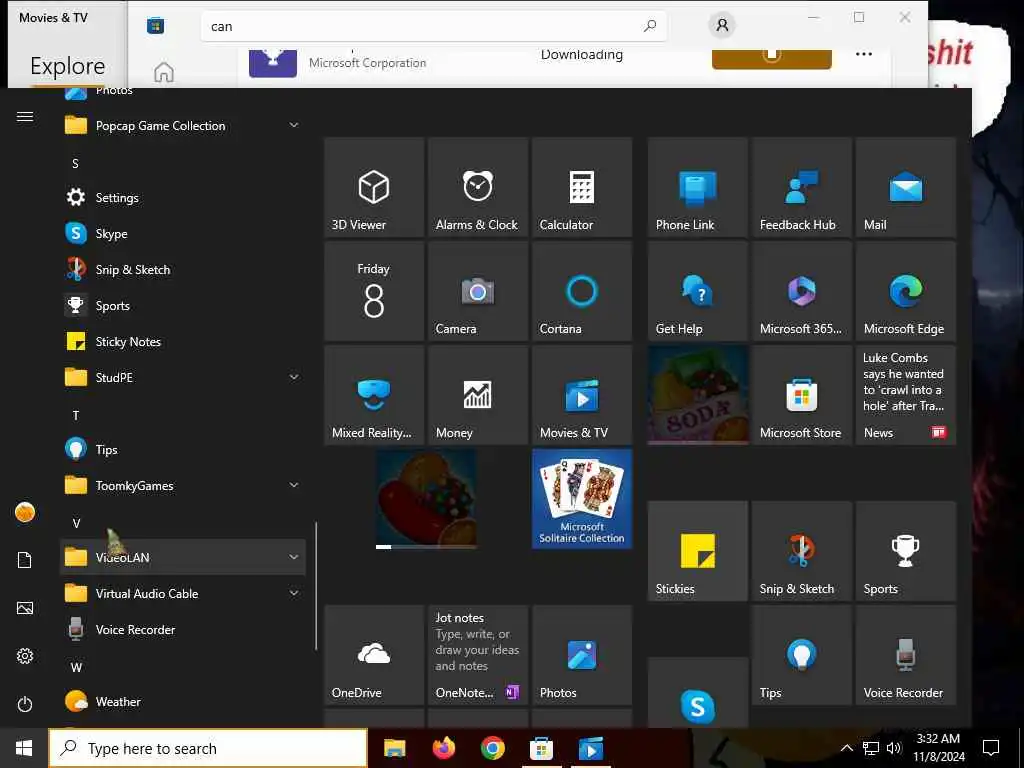Open the Power options button
Screen dimensions: 1024x768
(x=25, y=704)
